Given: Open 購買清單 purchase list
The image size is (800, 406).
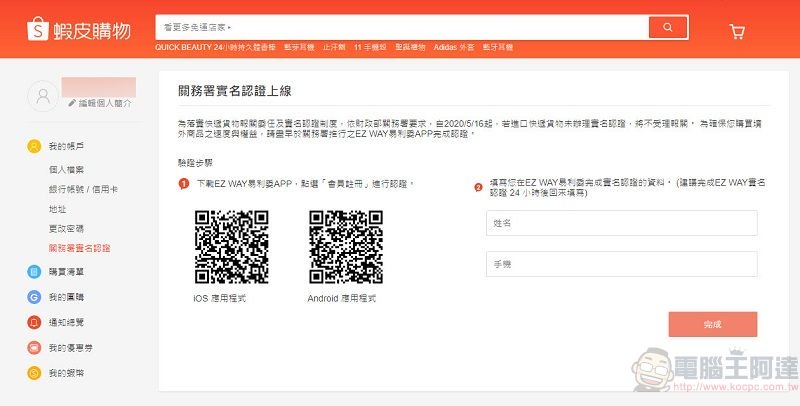Looking at the screenshot, I should (x=66, y=272).
